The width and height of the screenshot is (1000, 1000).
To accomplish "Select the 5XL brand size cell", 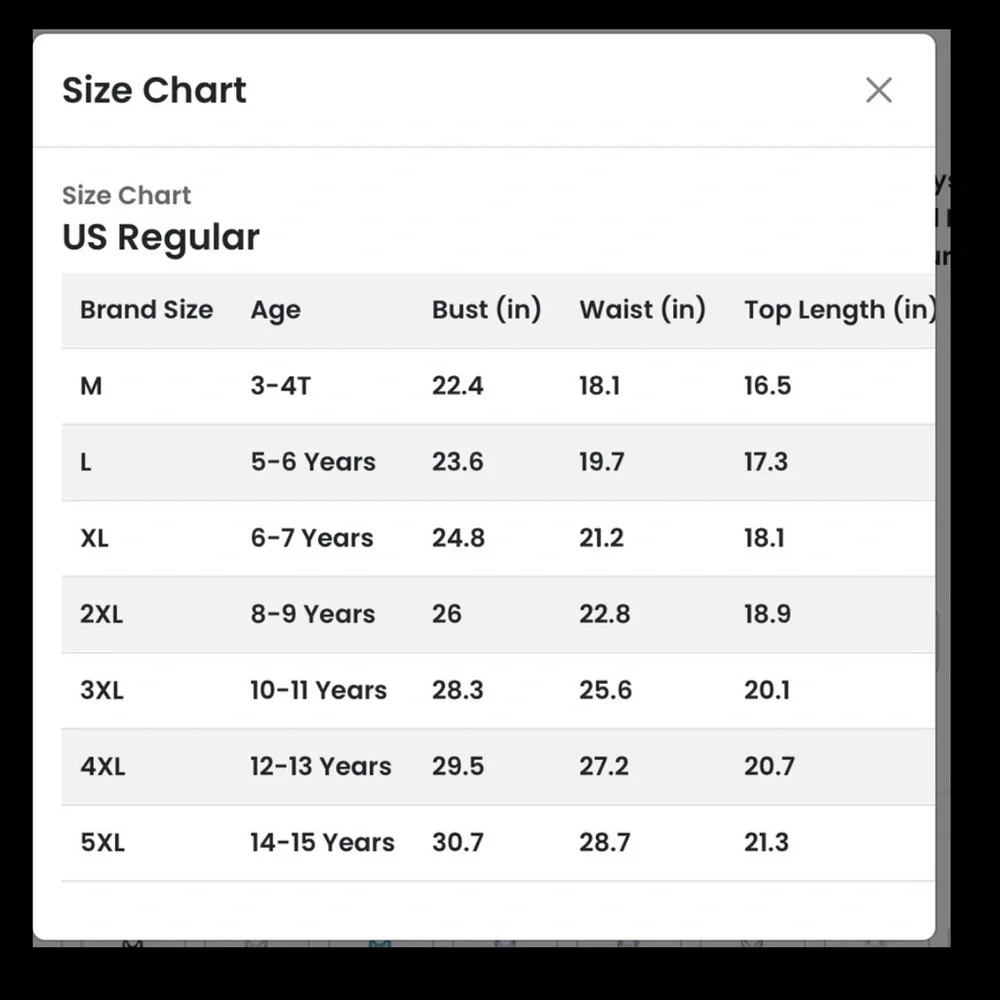I will tap(103, 842).
